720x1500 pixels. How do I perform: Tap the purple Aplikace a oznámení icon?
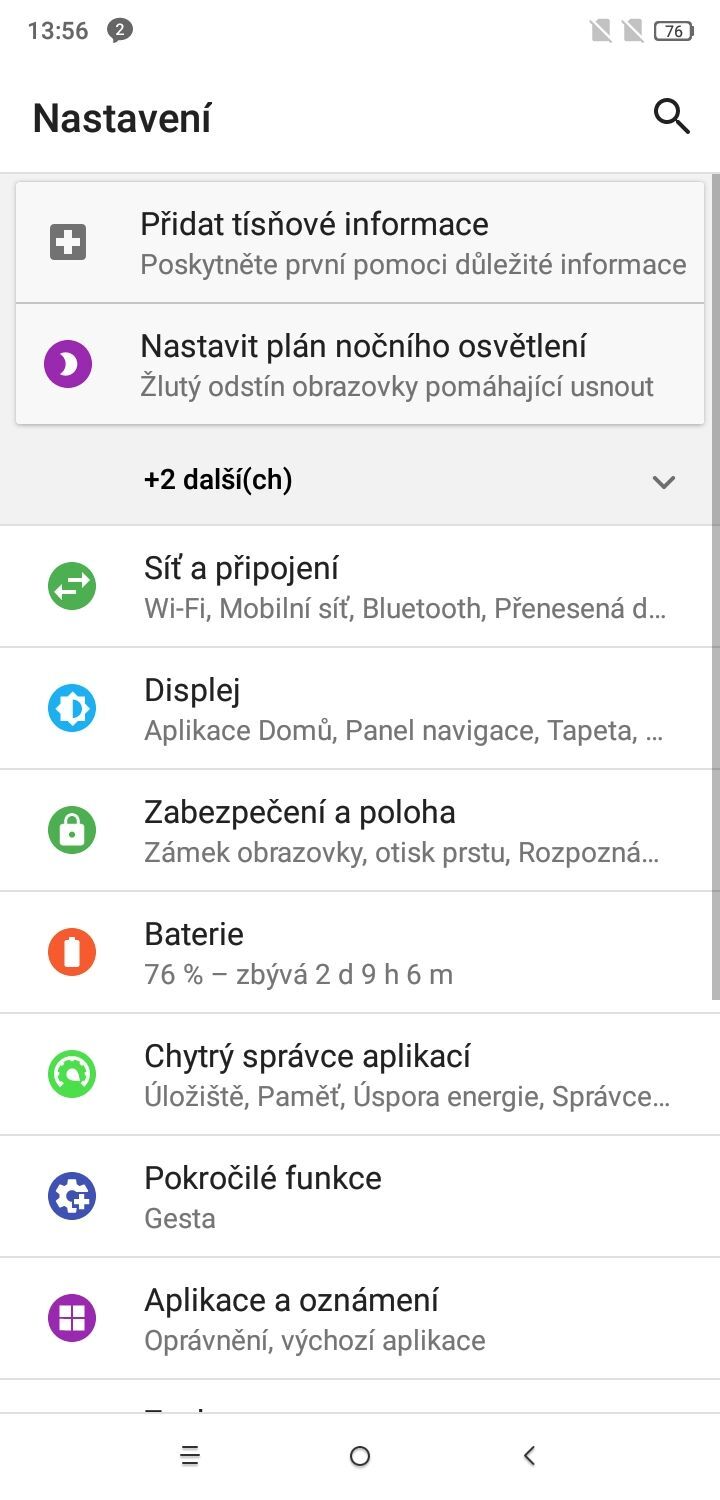[71, 1317]
